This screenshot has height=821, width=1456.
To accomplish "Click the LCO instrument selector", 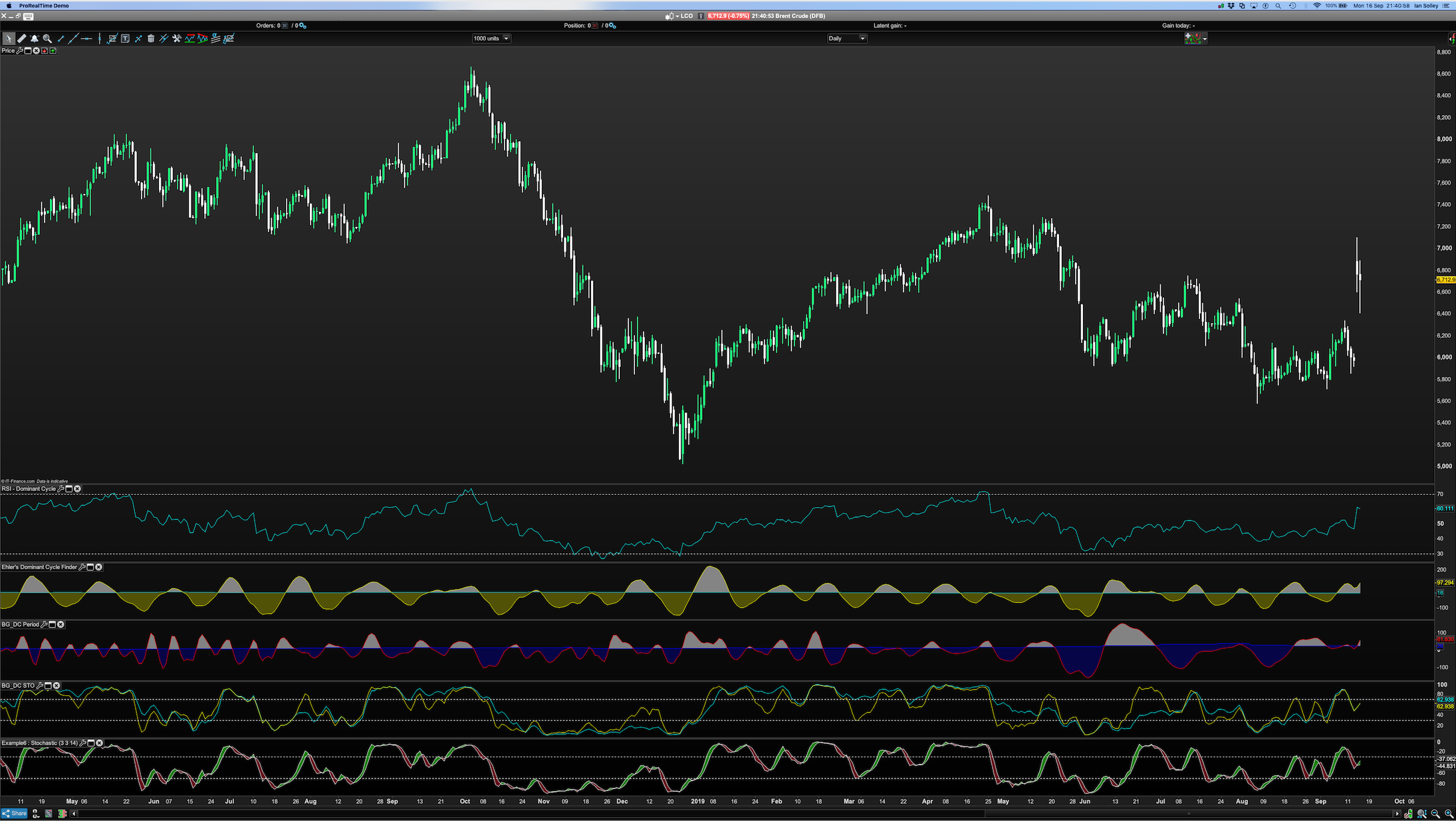I will tap(686, 16).
